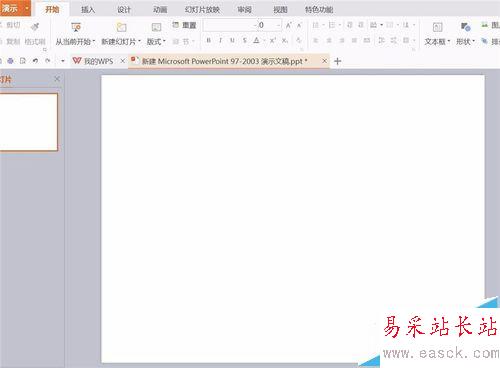Click the 剪切 cut button
The height and width of the screenshot is (368, 500).
tap(13, 25)
